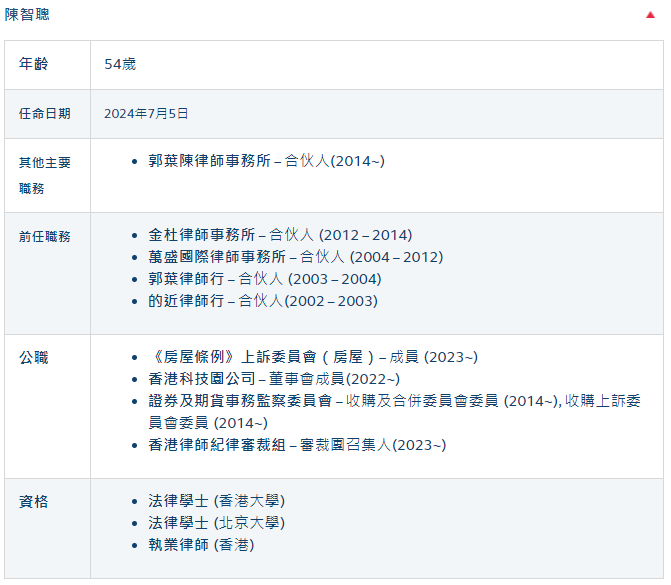Select 法律學士 (香港大學) entry

pos(217,501)
